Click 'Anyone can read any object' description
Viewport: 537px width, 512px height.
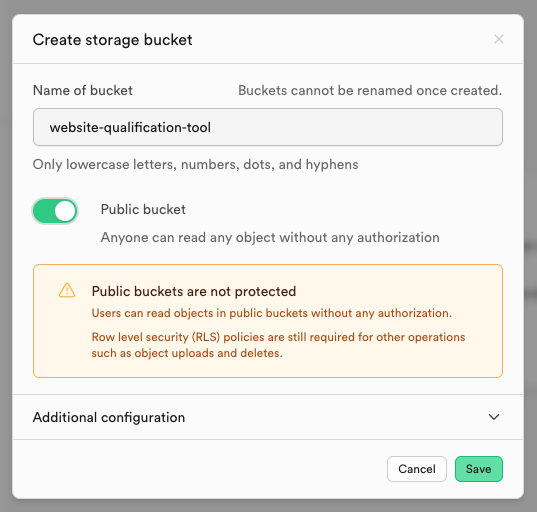[x=270, y=237]
